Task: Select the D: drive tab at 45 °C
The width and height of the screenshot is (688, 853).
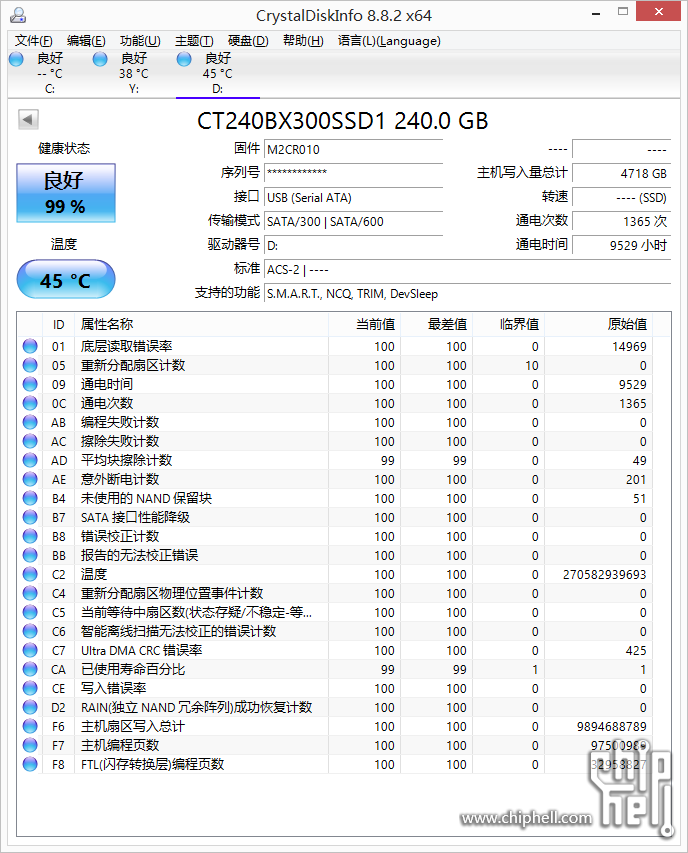Action: tap(218, 73)
